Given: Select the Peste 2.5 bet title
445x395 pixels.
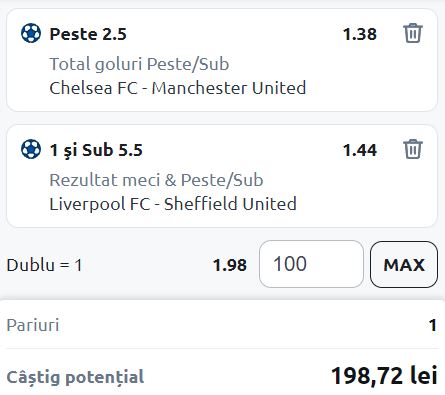Looking at the screenshot, I should click(x=88, y=34).
